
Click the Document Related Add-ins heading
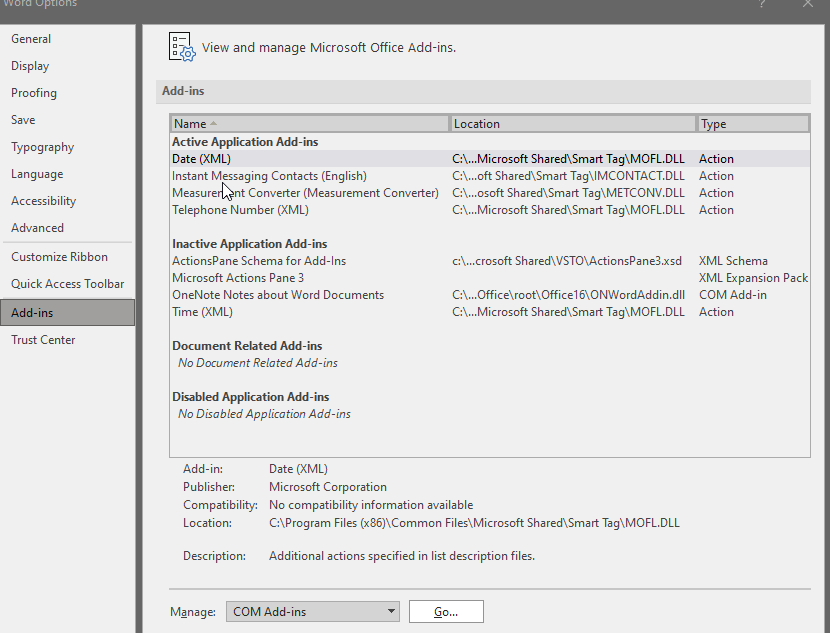click(247, 346)
